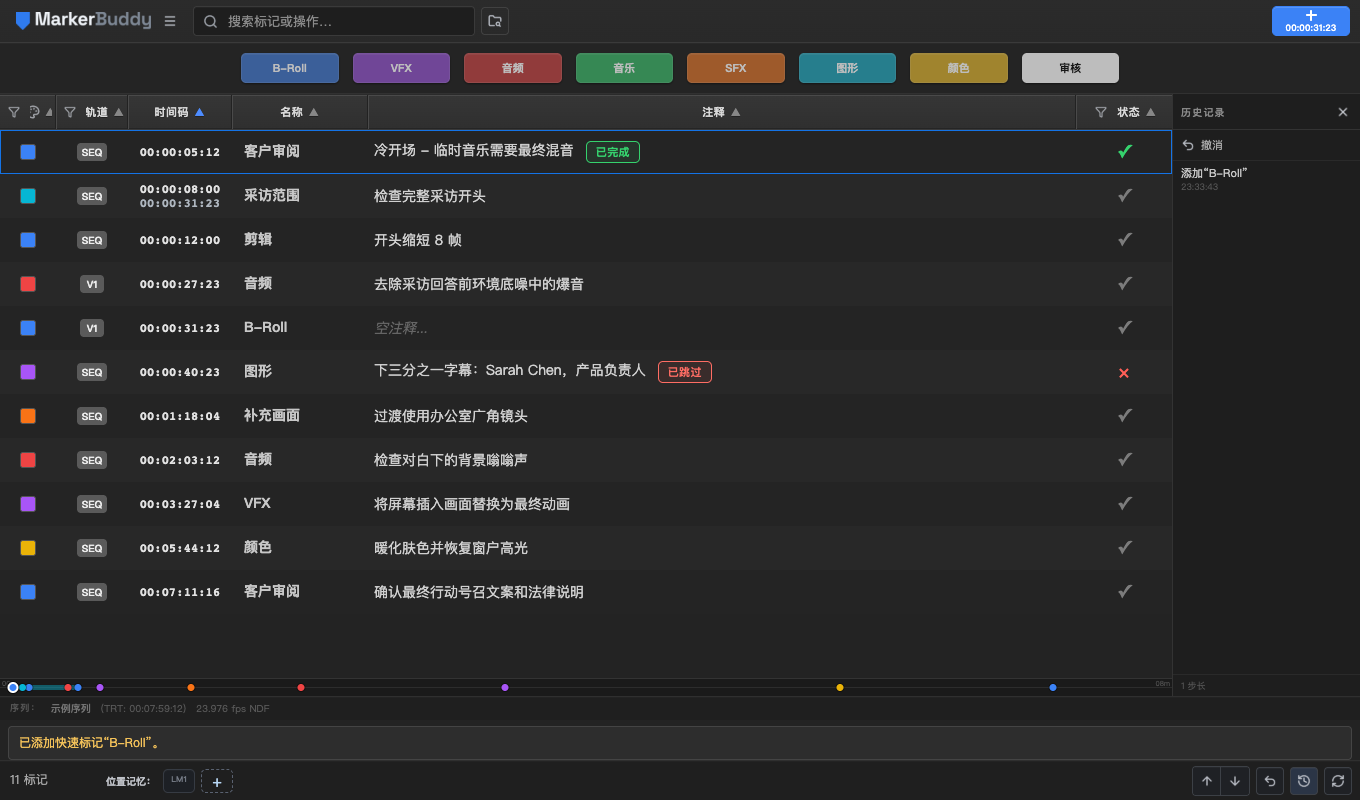Go to previous marker with up arrow
1360x800 pixels.
coord(1207,781)
